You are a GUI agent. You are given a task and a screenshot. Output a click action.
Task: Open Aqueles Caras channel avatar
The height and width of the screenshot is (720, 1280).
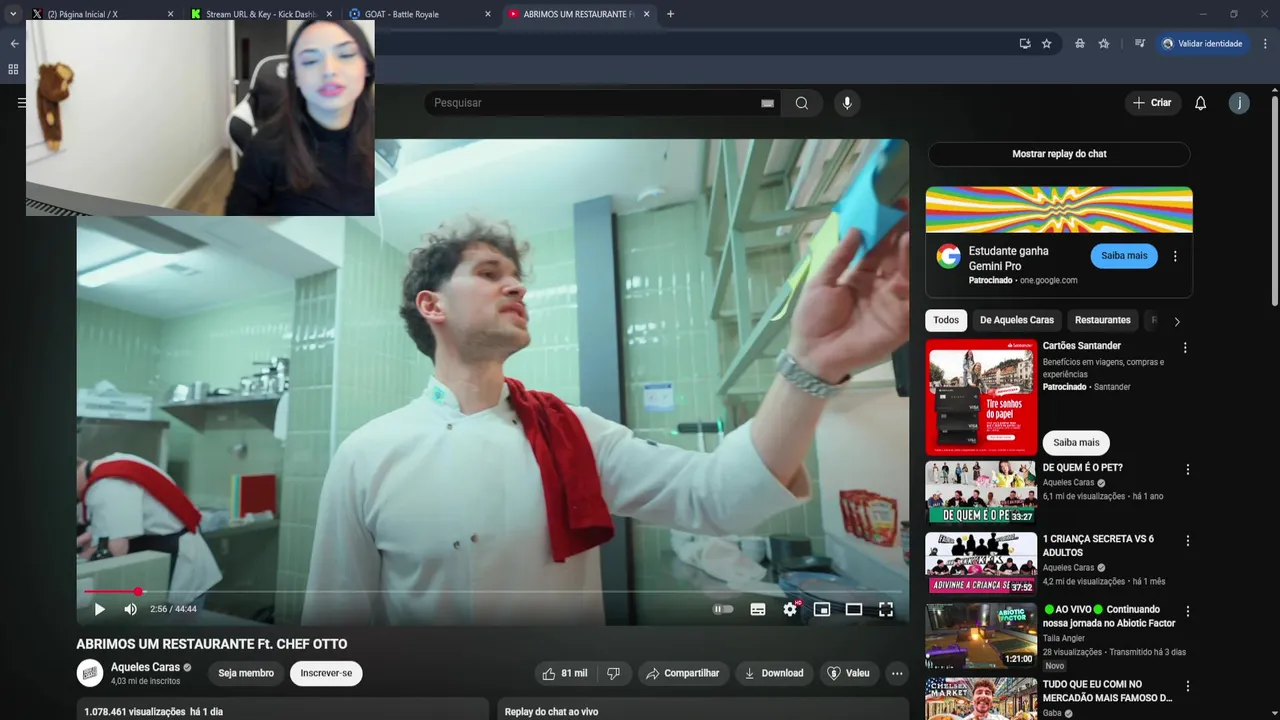coord(90,673)
